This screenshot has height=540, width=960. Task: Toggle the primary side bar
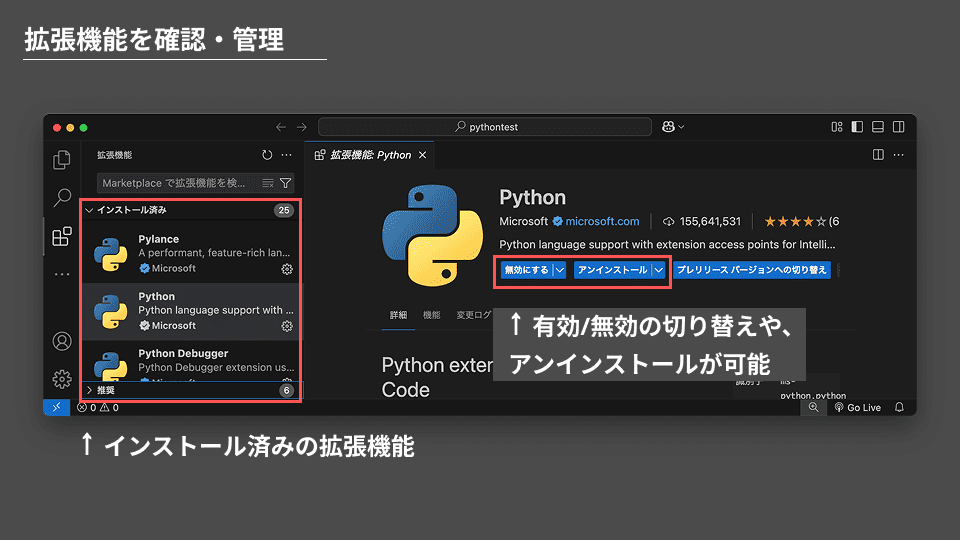857,127
